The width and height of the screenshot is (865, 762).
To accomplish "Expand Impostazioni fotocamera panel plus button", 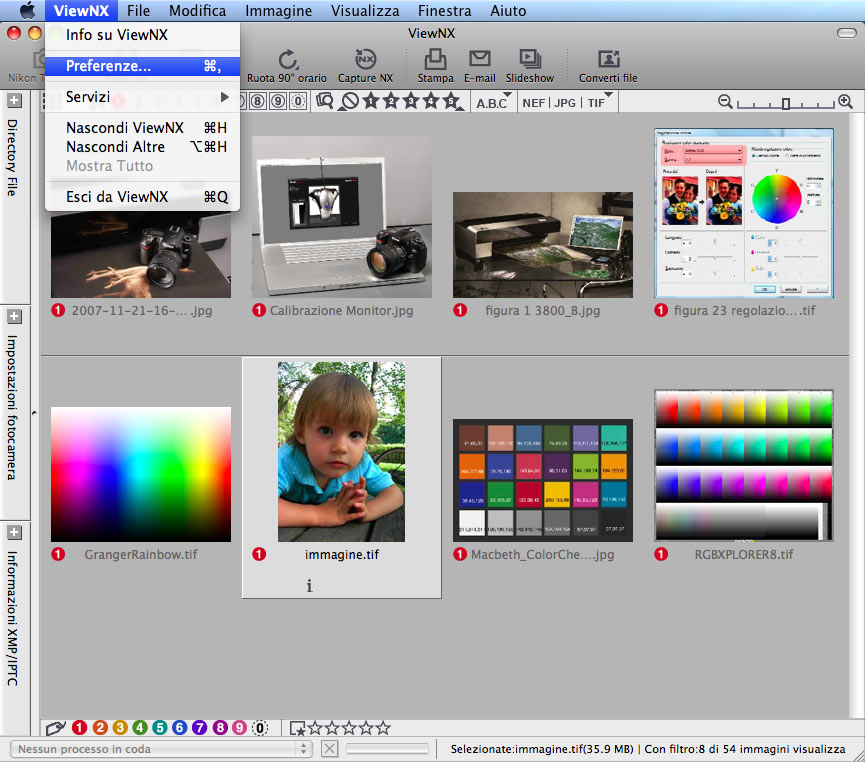I will click(14, 316).
